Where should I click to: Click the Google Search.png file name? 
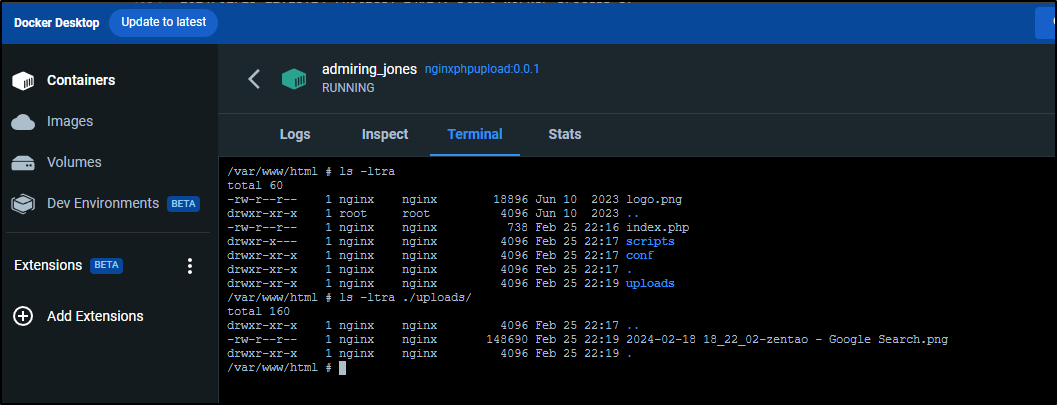click(787, 340)
